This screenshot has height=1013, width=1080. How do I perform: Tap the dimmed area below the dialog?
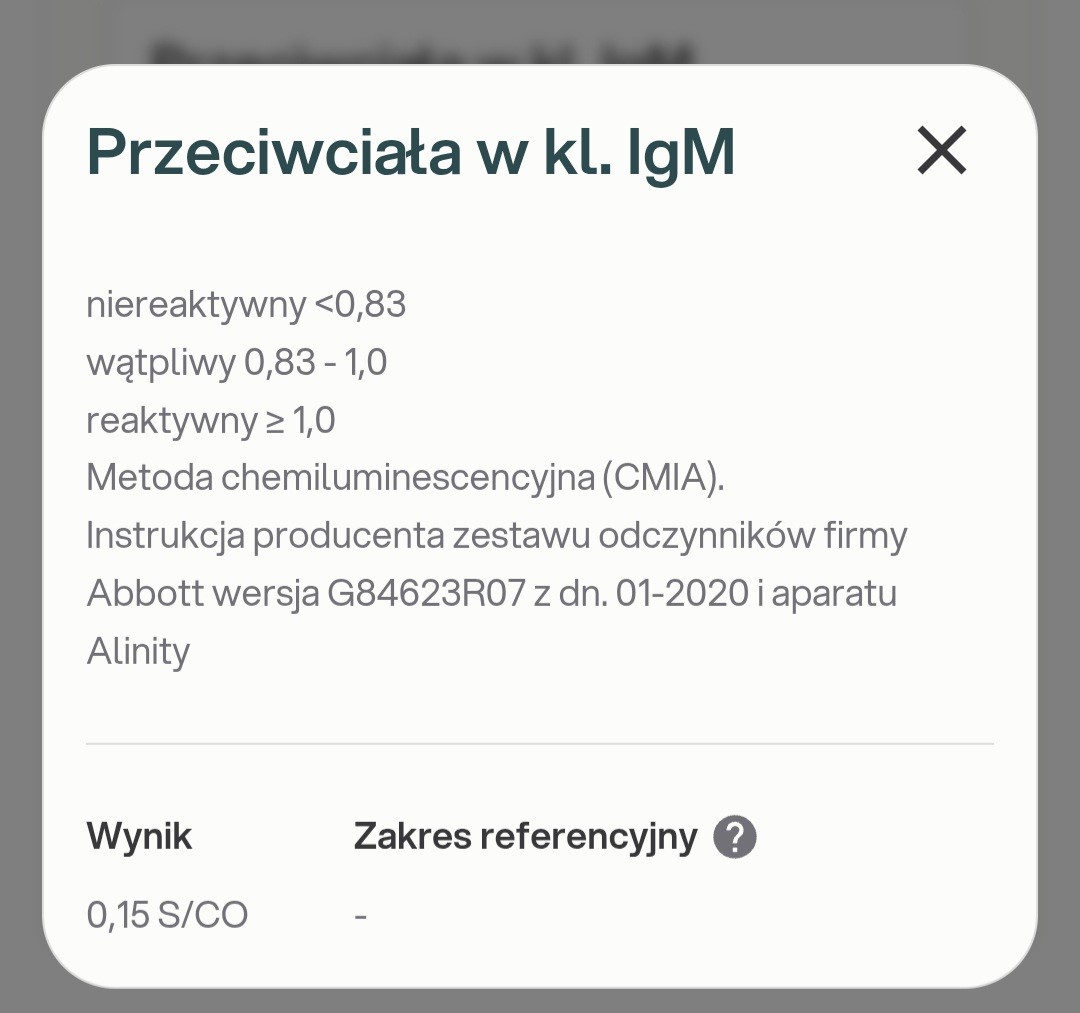[540, 1001]
